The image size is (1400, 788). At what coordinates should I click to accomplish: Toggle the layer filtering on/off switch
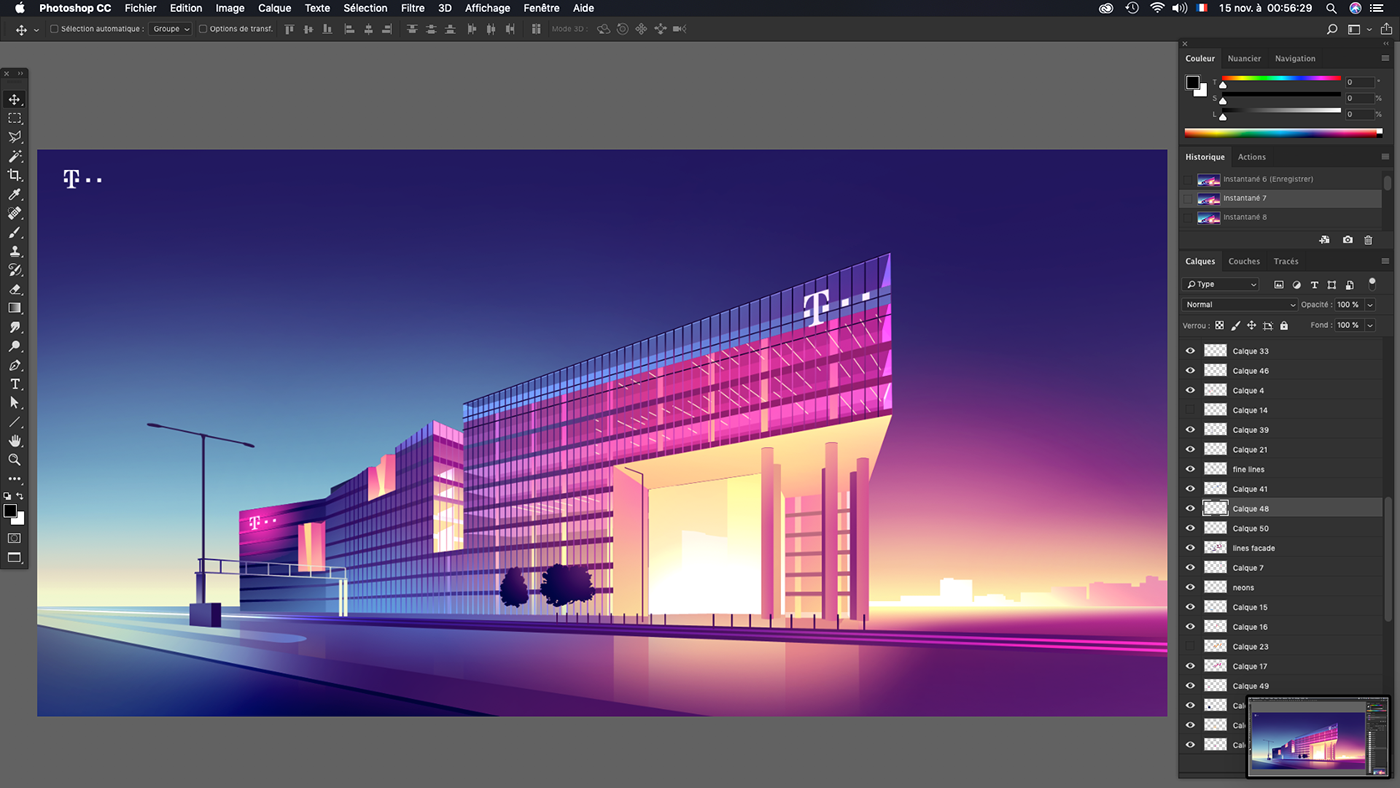1372,284
